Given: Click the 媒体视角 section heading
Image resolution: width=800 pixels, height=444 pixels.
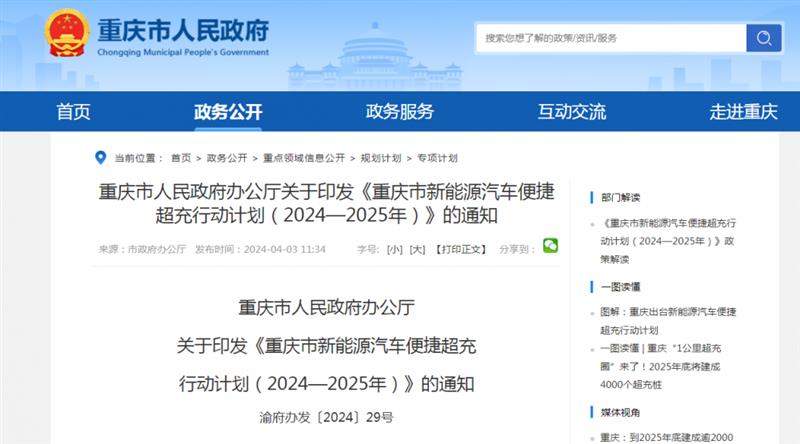Looking at the screenshot, I should pos(620,412).
